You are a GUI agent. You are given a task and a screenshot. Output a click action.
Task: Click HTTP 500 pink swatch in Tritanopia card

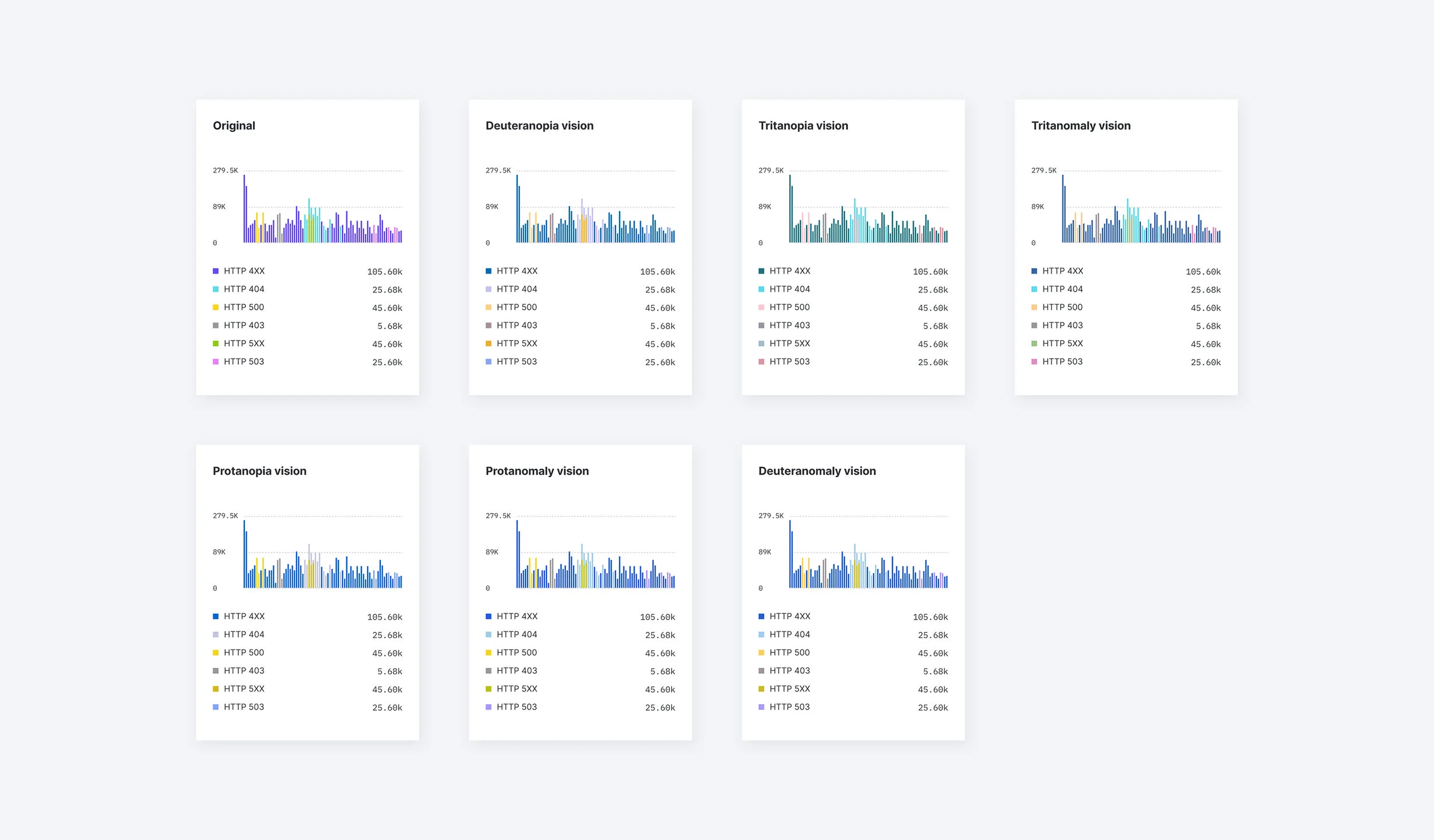point(761,307)
